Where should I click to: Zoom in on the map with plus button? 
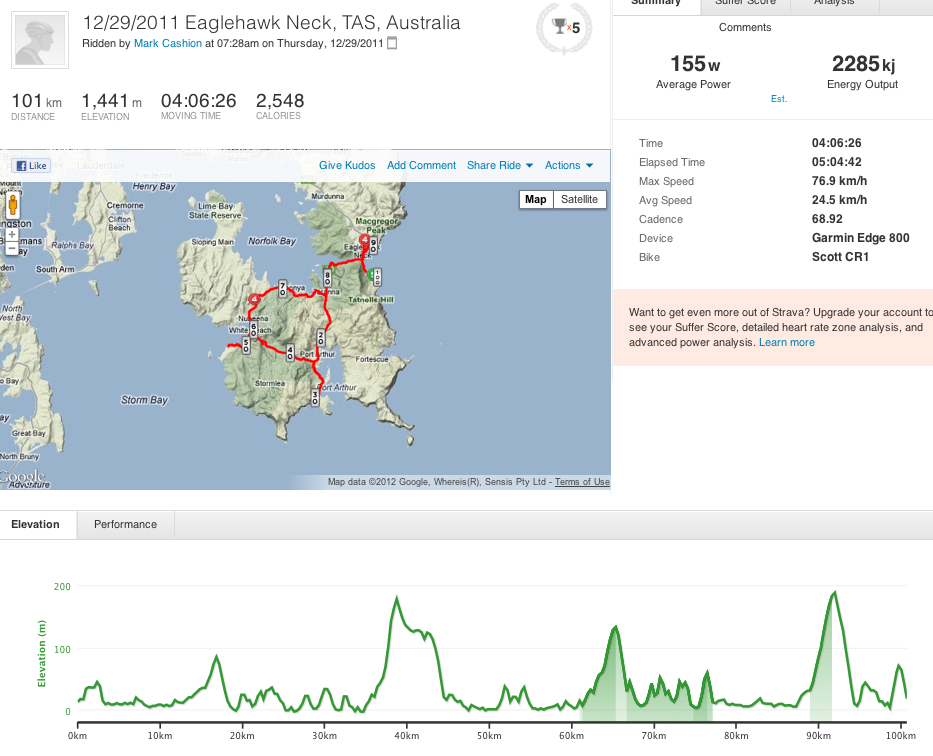[x=13, y=235]
